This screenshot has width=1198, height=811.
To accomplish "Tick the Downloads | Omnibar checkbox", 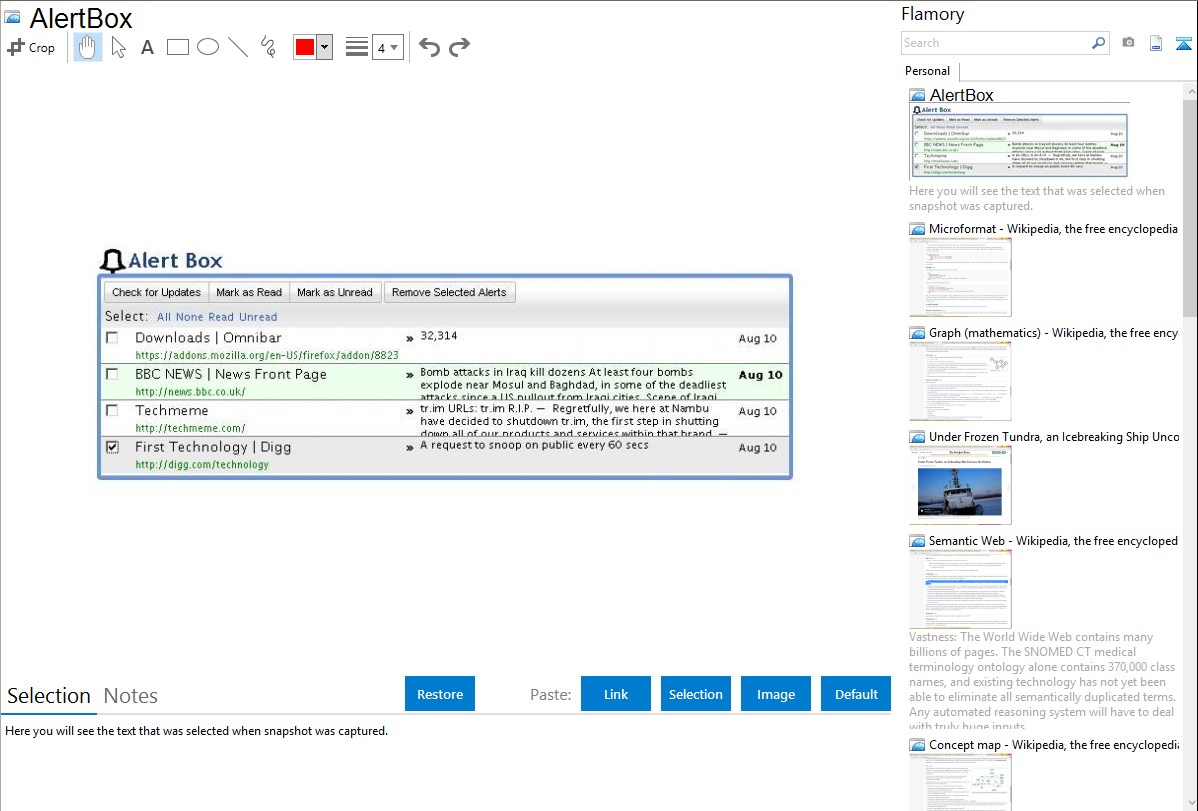I will pos(112,338).
